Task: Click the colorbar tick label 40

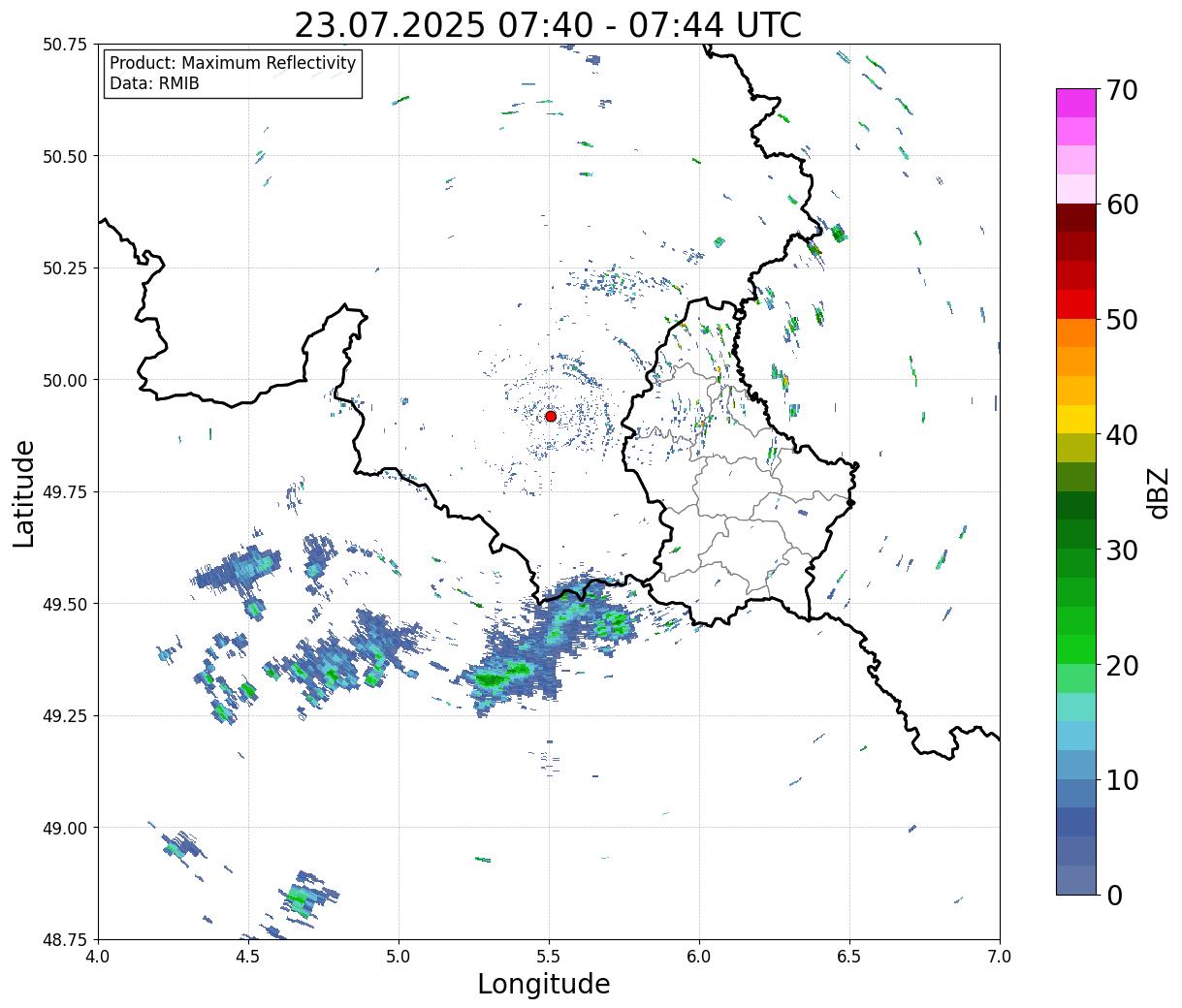Action: pyautogui.click(x=1122, y=435)
